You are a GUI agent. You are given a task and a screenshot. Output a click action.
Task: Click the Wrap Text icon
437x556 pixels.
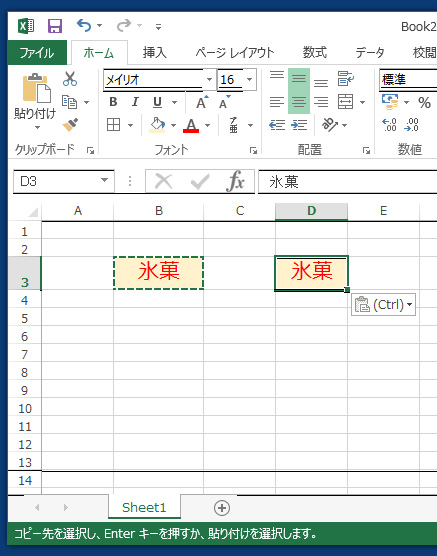(345, 79)
